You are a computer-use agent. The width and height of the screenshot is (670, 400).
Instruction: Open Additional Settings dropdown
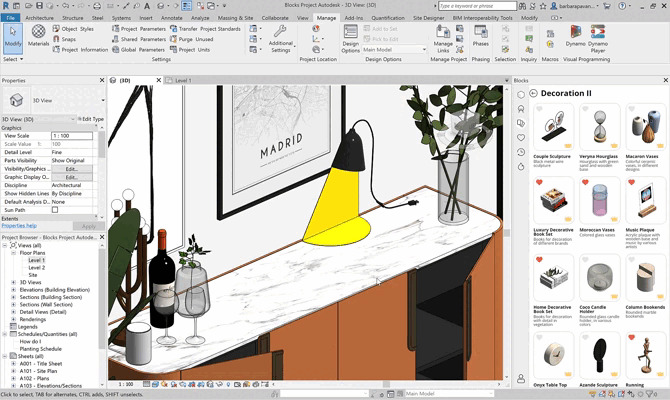(281, 43)
